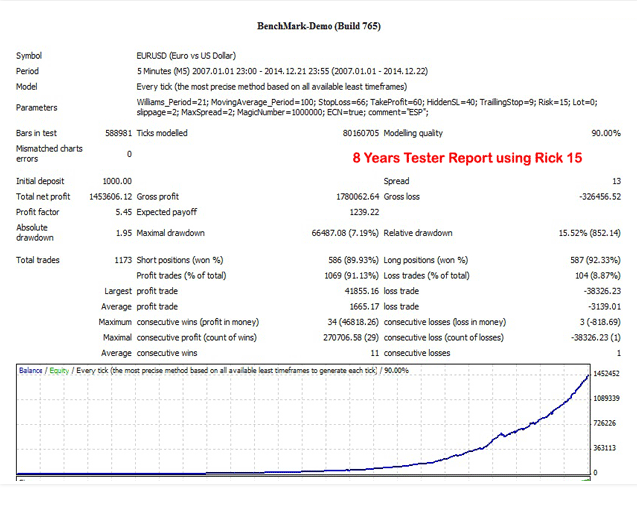
Task: Click Long positions value 587 (92.33%)
Action: (596, 260)
